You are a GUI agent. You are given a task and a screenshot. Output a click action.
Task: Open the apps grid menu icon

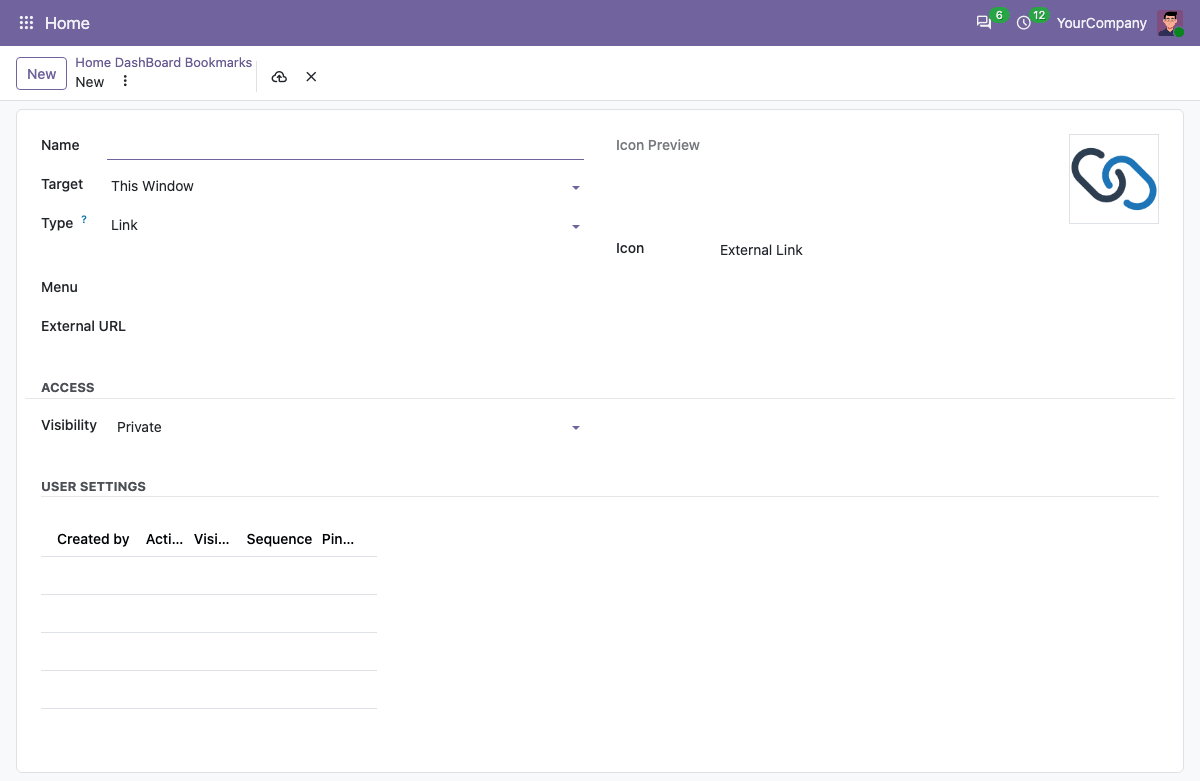27,23
